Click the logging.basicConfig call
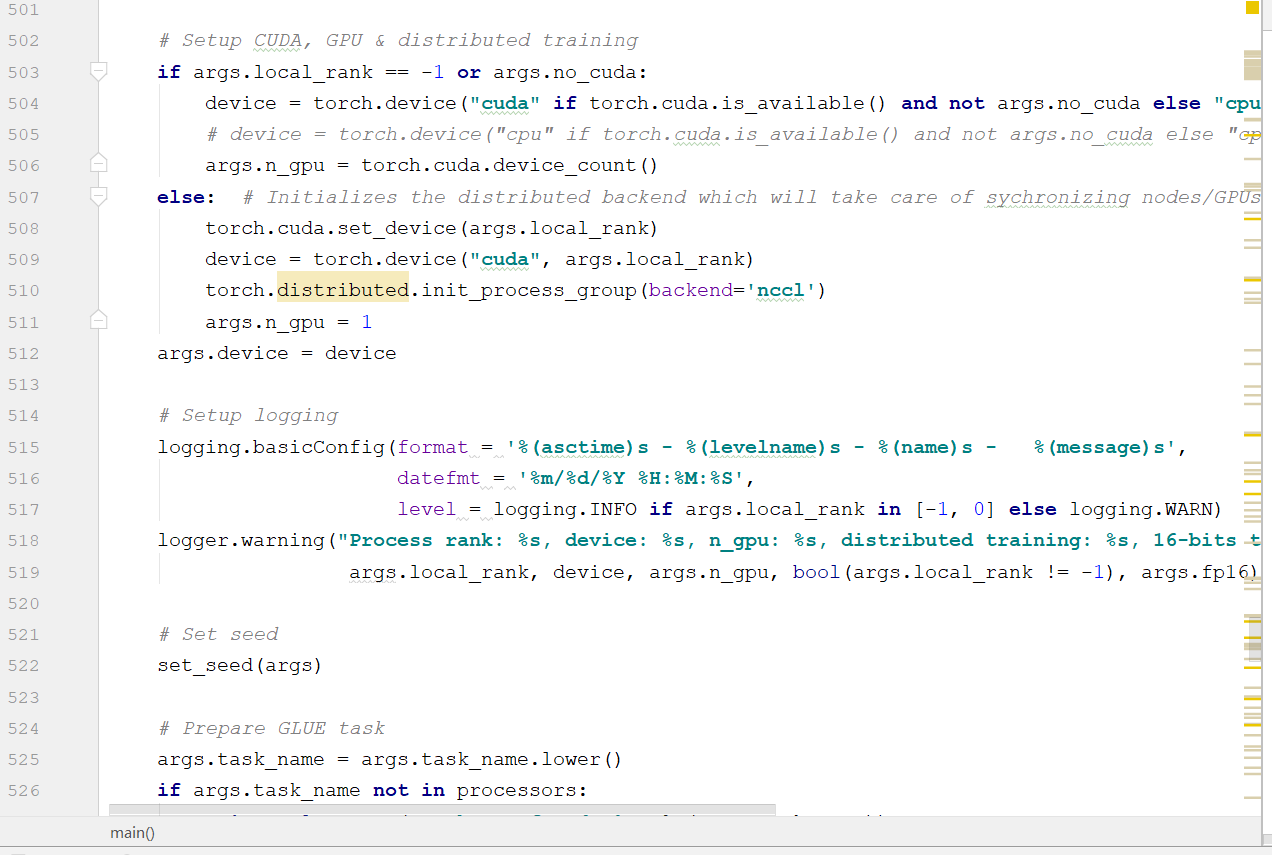Image resolution: width=1272 pixels, height=855 pixels. click(271, 447)
